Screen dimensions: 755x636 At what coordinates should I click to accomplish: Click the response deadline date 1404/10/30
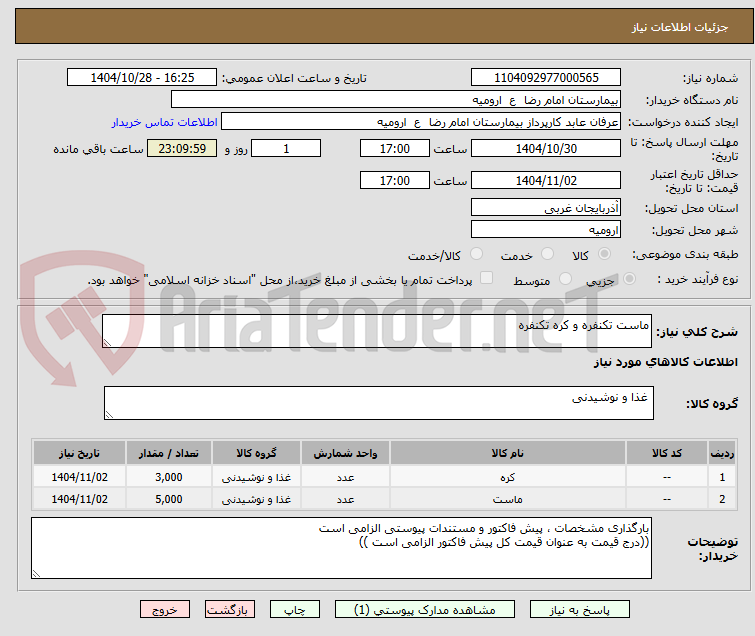click(x=546, y=148)
